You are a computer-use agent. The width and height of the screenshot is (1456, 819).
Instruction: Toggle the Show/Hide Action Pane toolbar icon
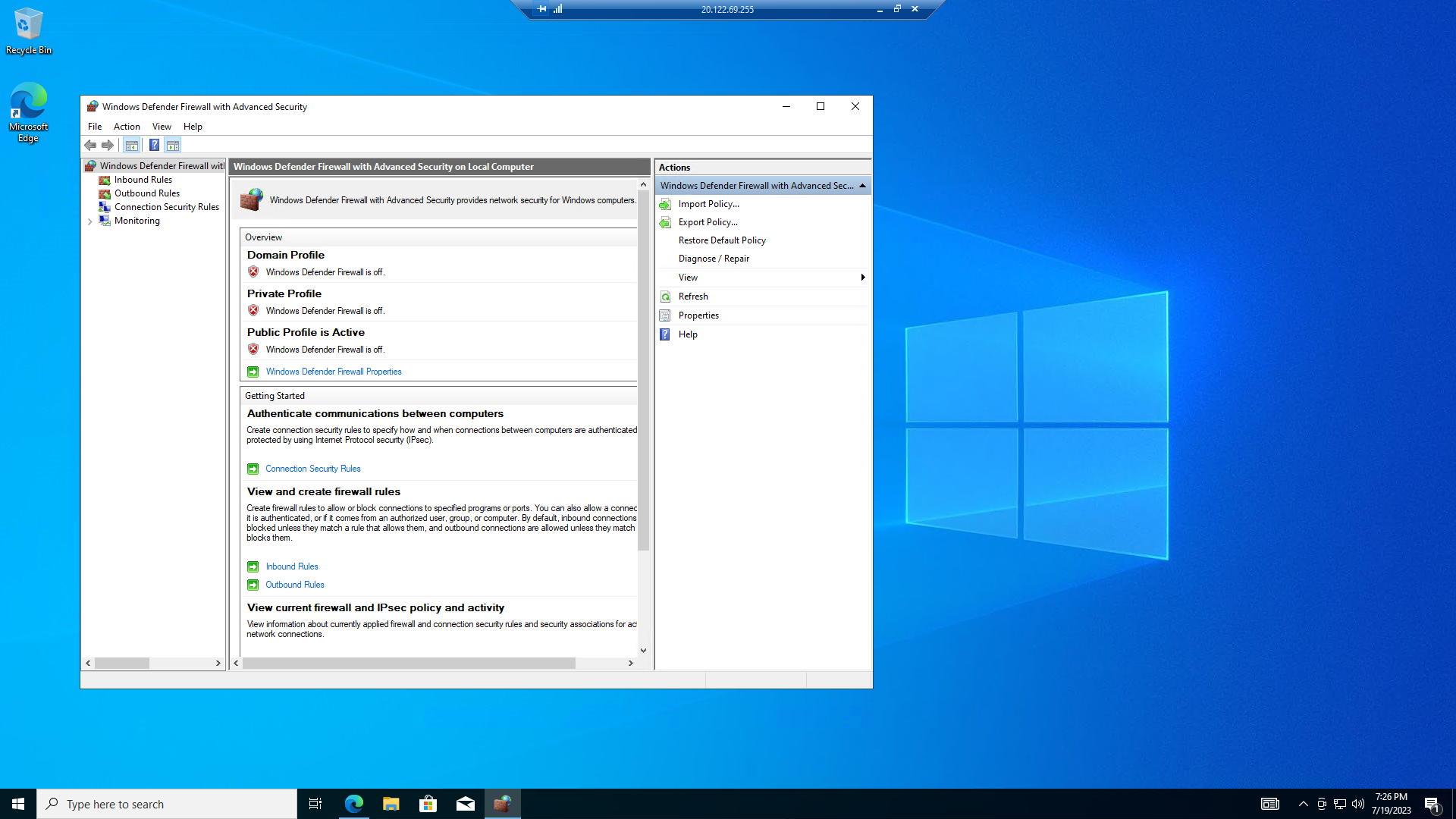[173, 145]
